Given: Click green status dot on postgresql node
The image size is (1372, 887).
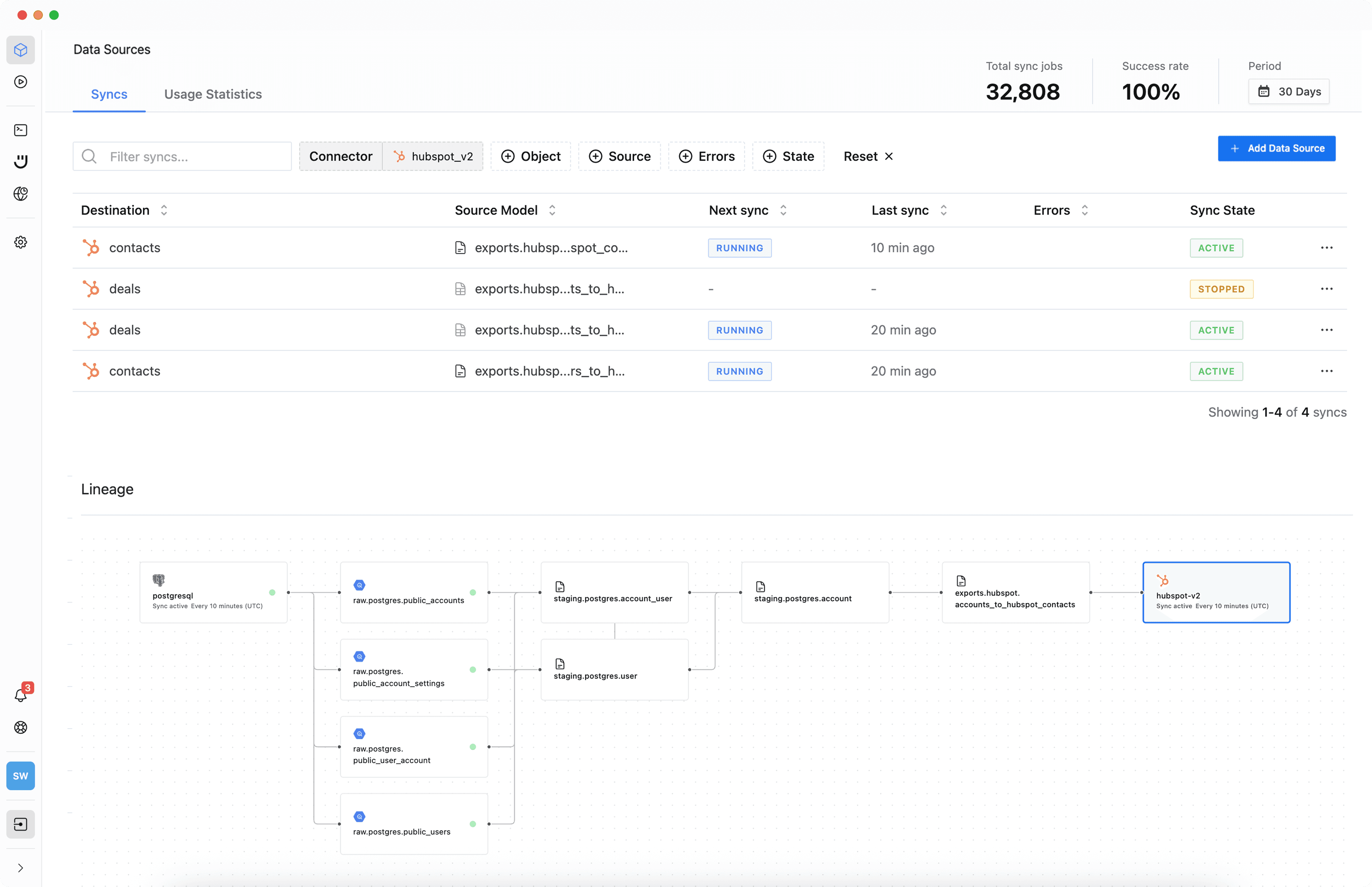Looking at the screenshot, I should point(272,592).
